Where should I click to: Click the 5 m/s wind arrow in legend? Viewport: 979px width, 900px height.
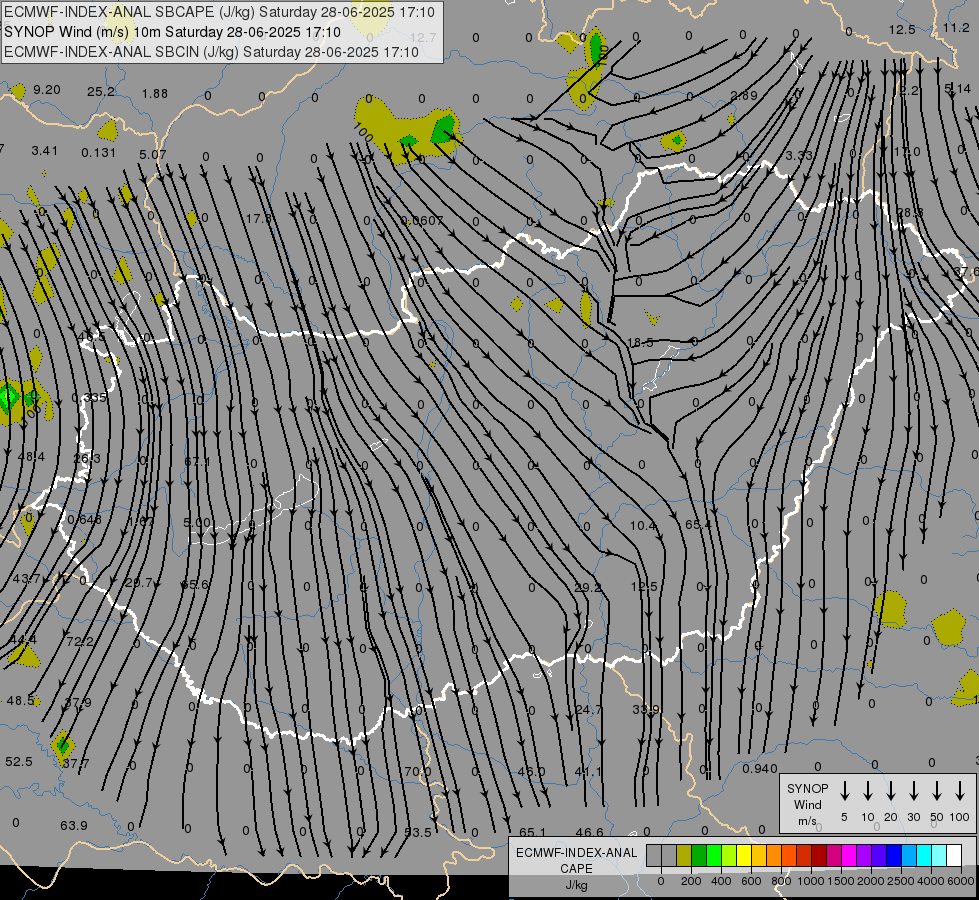(x=845, y=791)
